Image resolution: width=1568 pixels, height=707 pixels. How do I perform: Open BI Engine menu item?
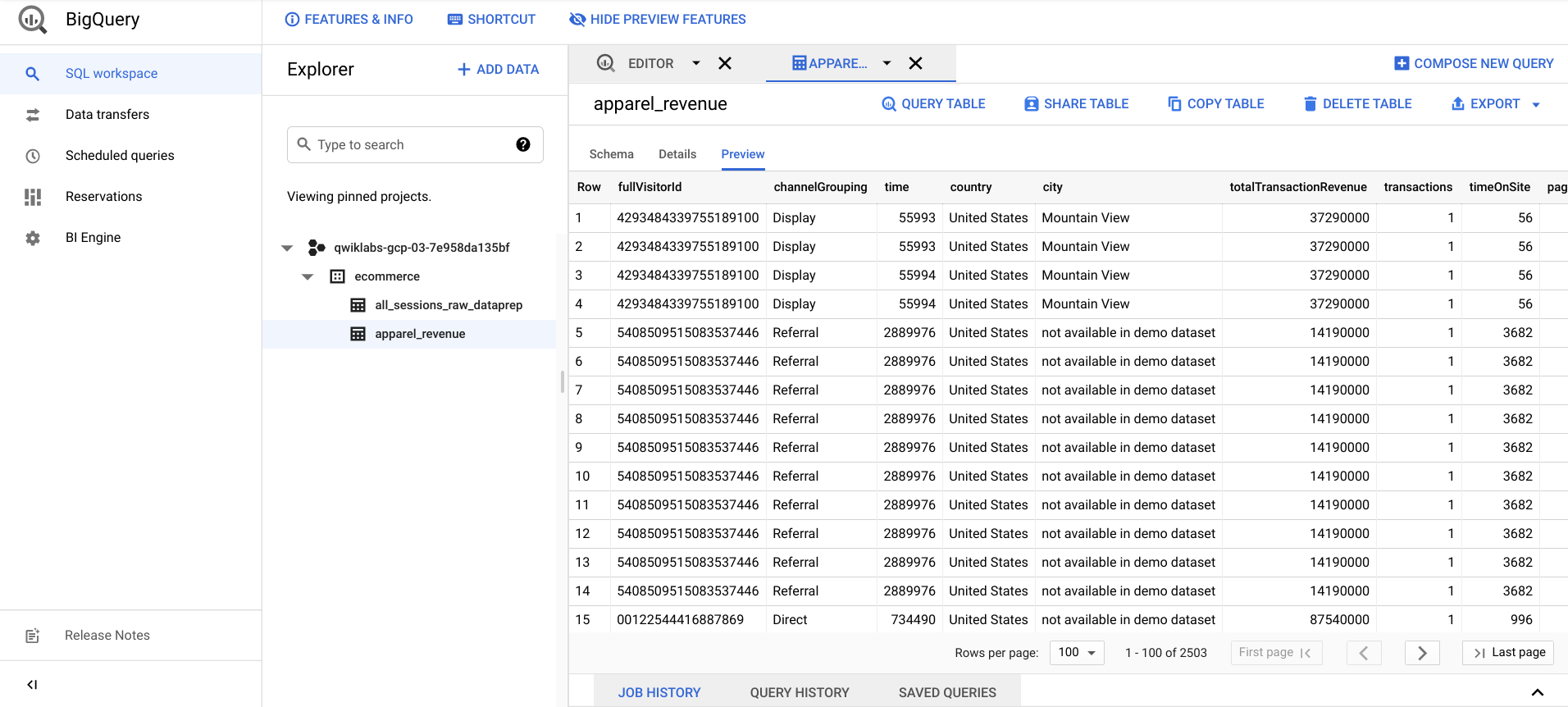[131, 238]
